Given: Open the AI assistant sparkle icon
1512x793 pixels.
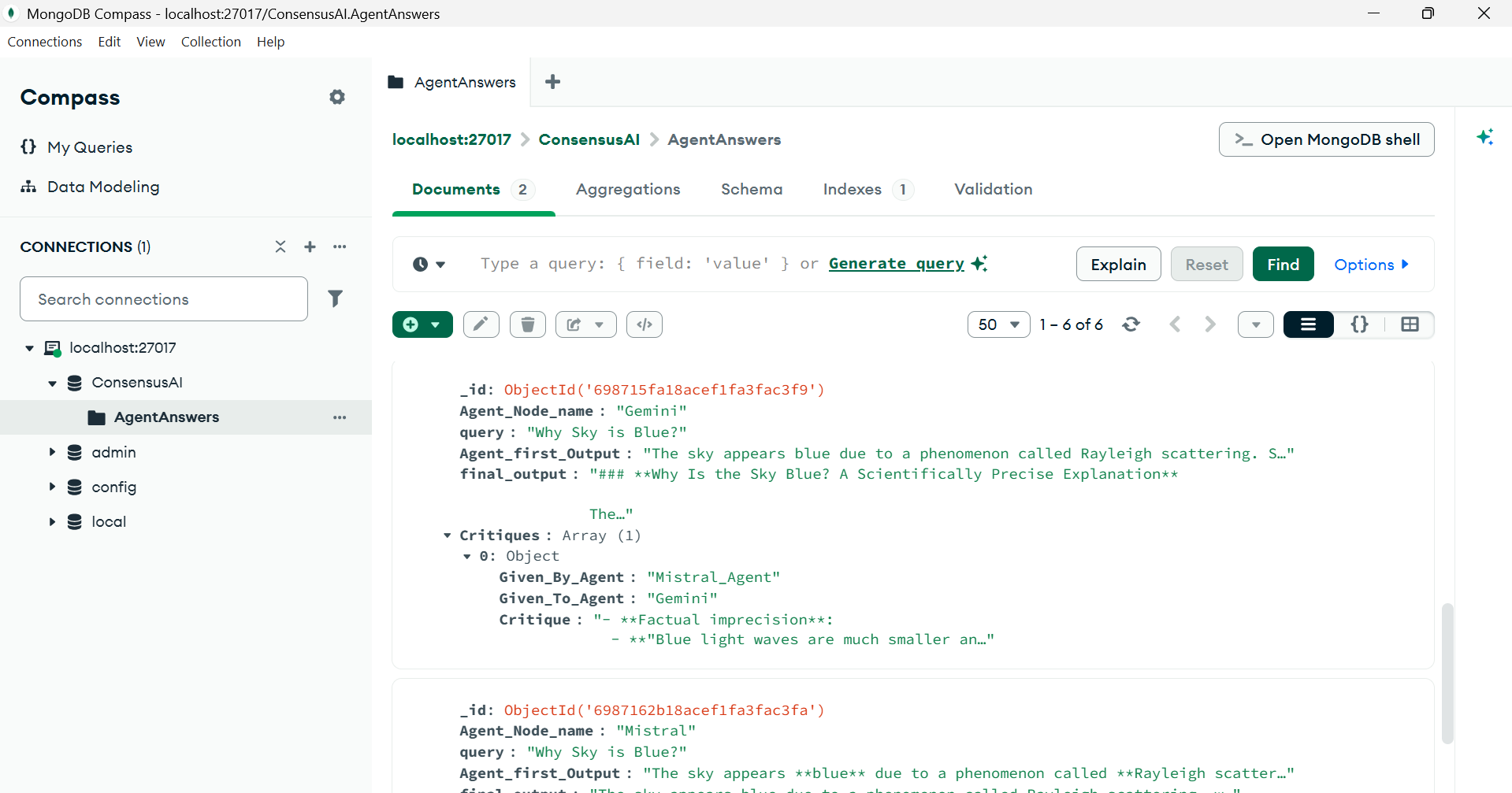Looking at the screenshot, I should click(x=1484, y=137).
